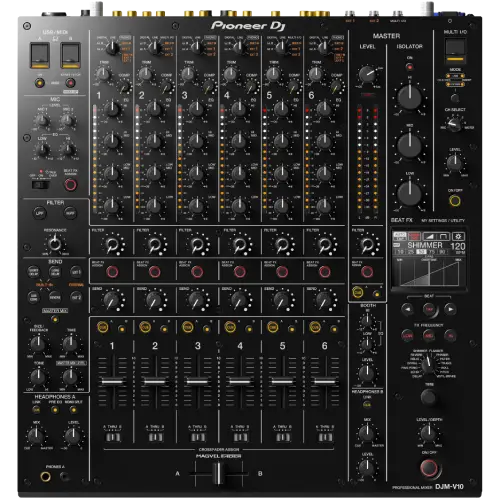Tap Master Beat FX Assign button
Image resolution: width=500 pixels, height=500 pixels.
click(x=367, y=272)
